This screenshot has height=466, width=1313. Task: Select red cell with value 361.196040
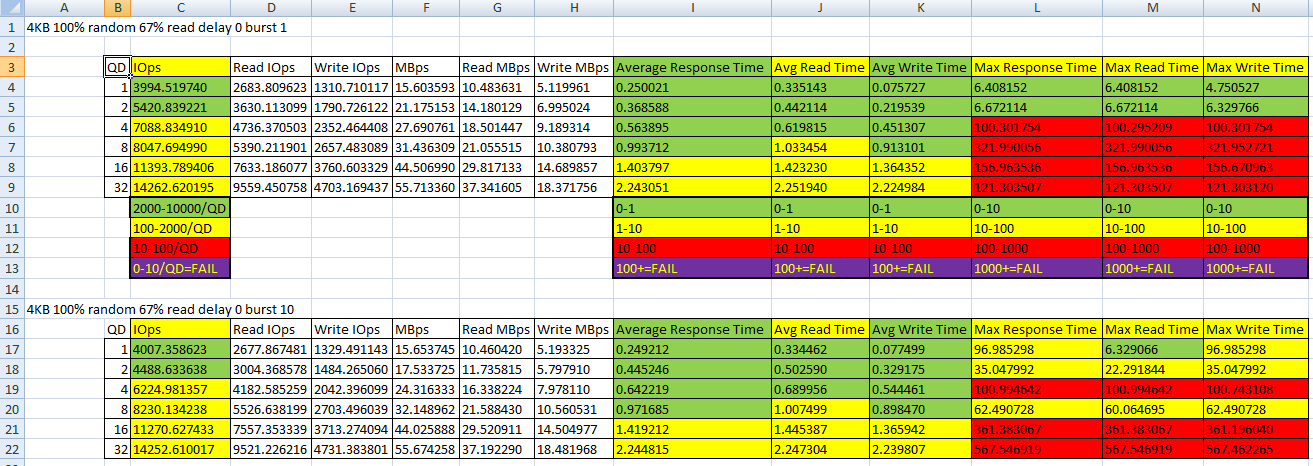(x=1254, y=430)
